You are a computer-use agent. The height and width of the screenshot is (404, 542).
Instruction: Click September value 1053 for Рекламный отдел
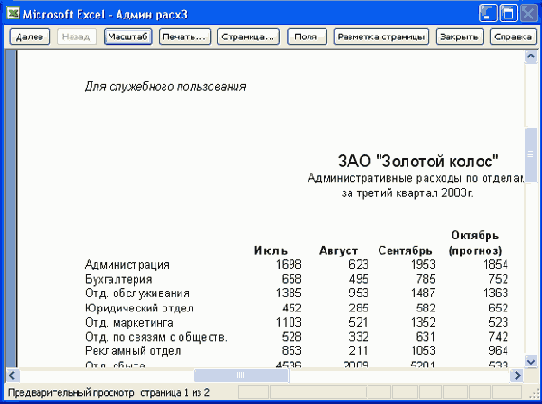pos(423,351)
